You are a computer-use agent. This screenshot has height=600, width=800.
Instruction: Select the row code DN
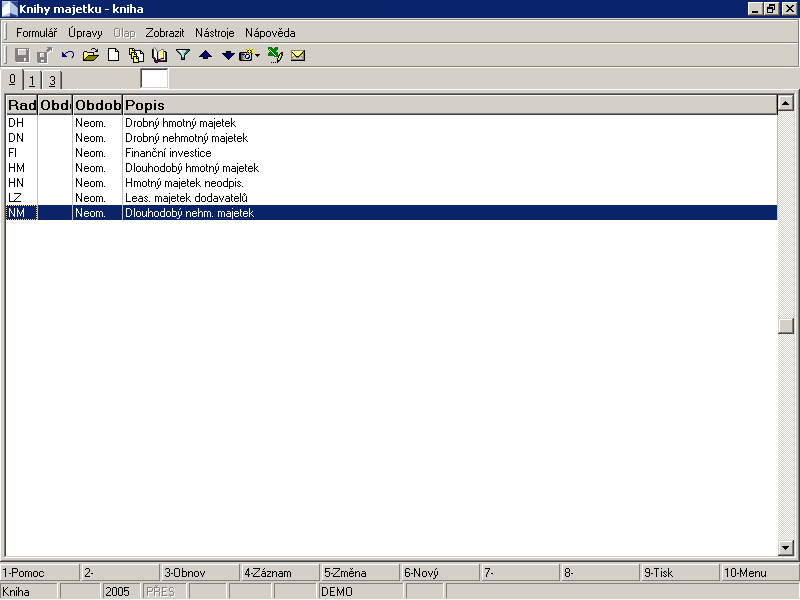click(x=16, y=138)
